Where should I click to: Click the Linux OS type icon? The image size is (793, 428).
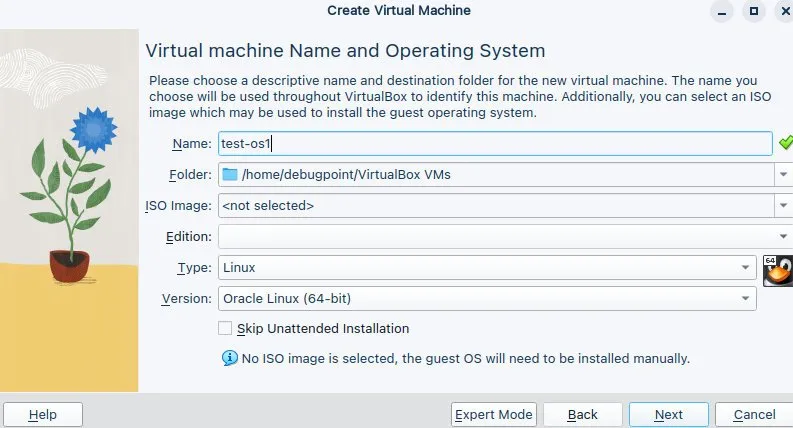click(778, 271)
